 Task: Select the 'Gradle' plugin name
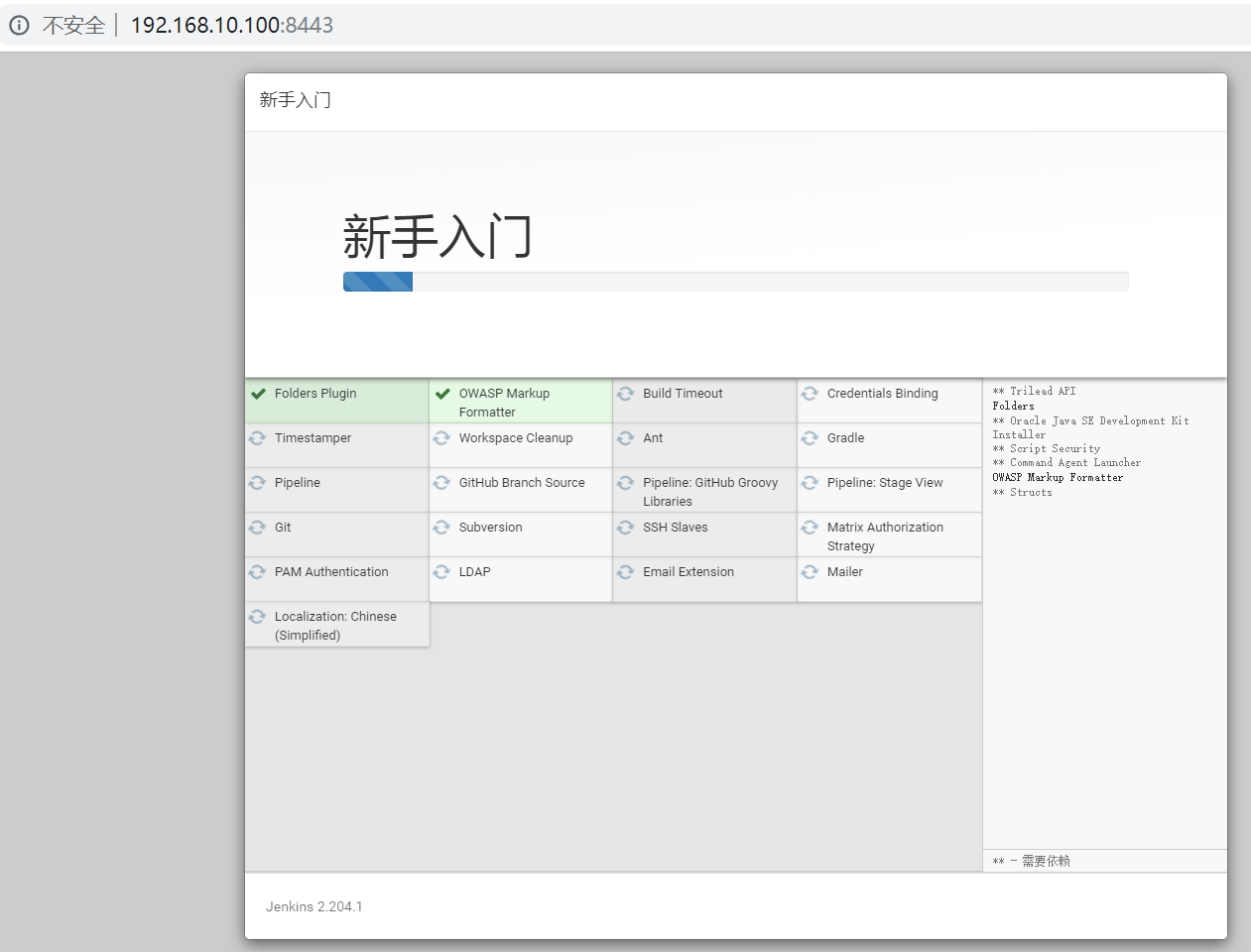click(x=845, y=438)
